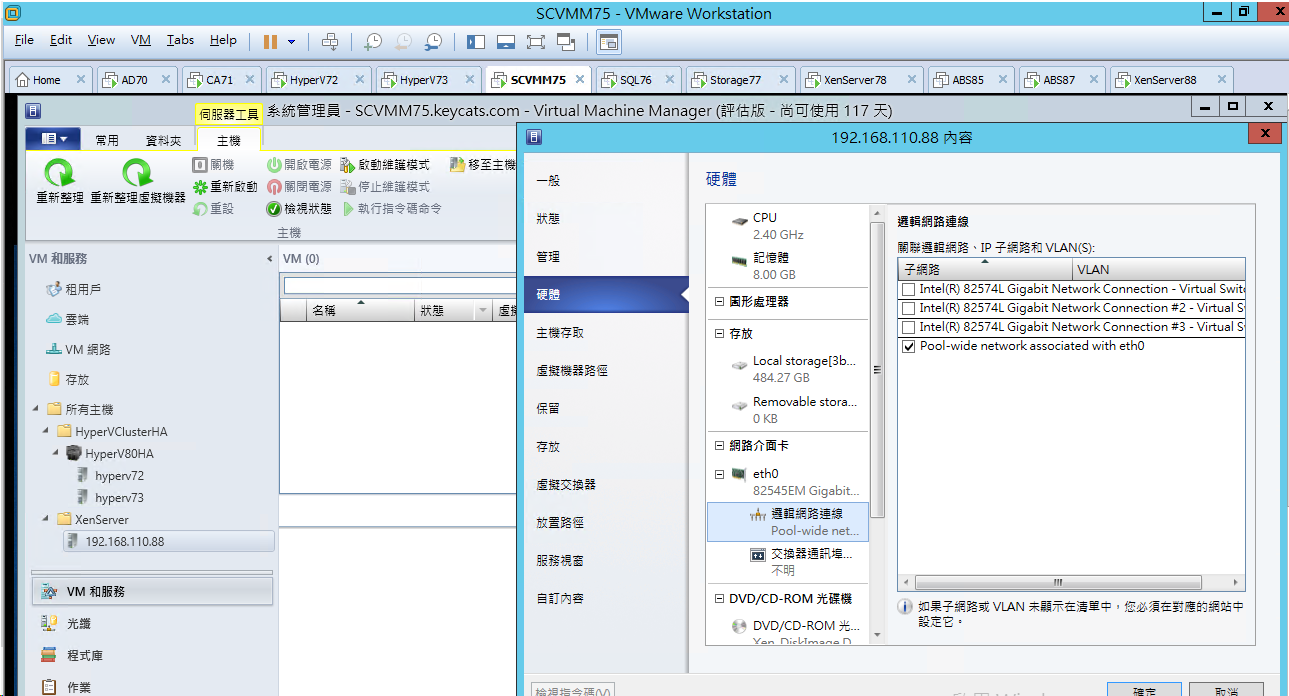The image size is (1289, 696).
Task: Select host hyperv72 in the tree
Action: [x=119, y=475]
